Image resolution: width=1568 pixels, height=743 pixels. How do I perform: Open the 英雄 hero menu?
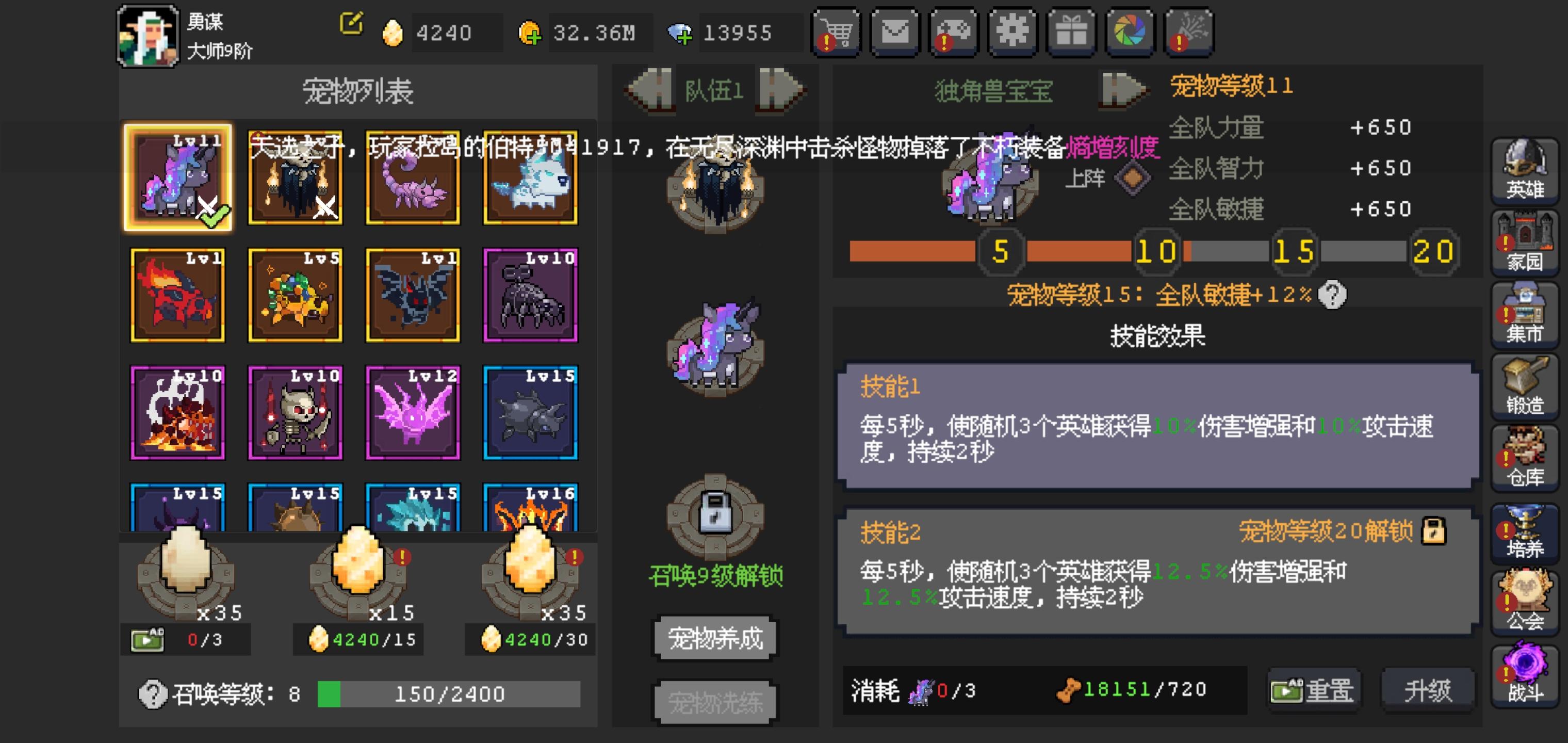tap(1524, 170)
